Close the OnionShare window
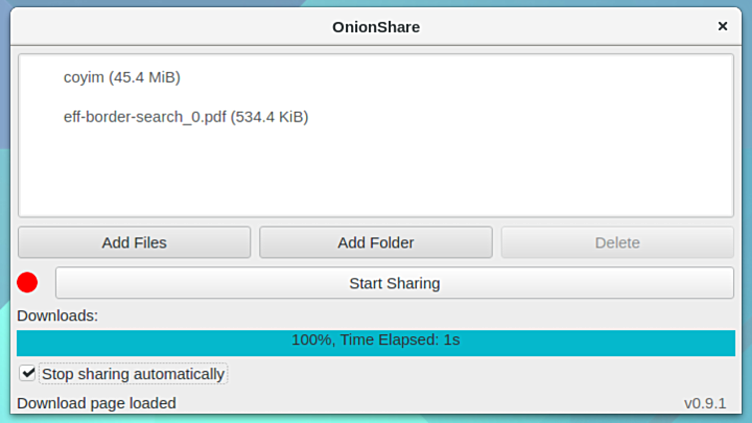Viewport: 752px width, 423px height. pyautogui.click(x=722, y=27)
